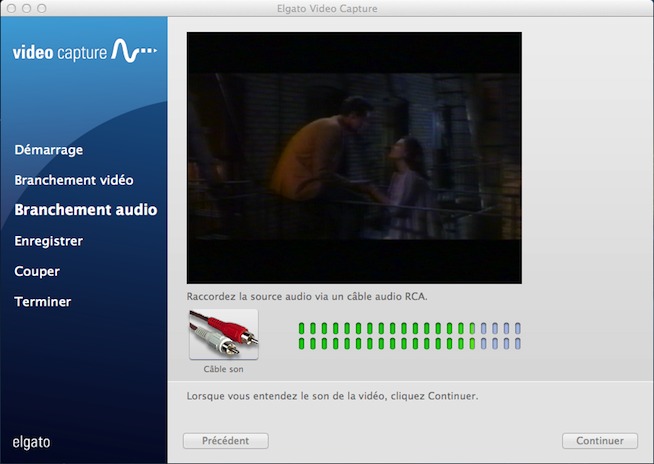The height and width of the screenshot is (464, 654).
Task: Go to the Démarrage step
Action: coord(48,150)
